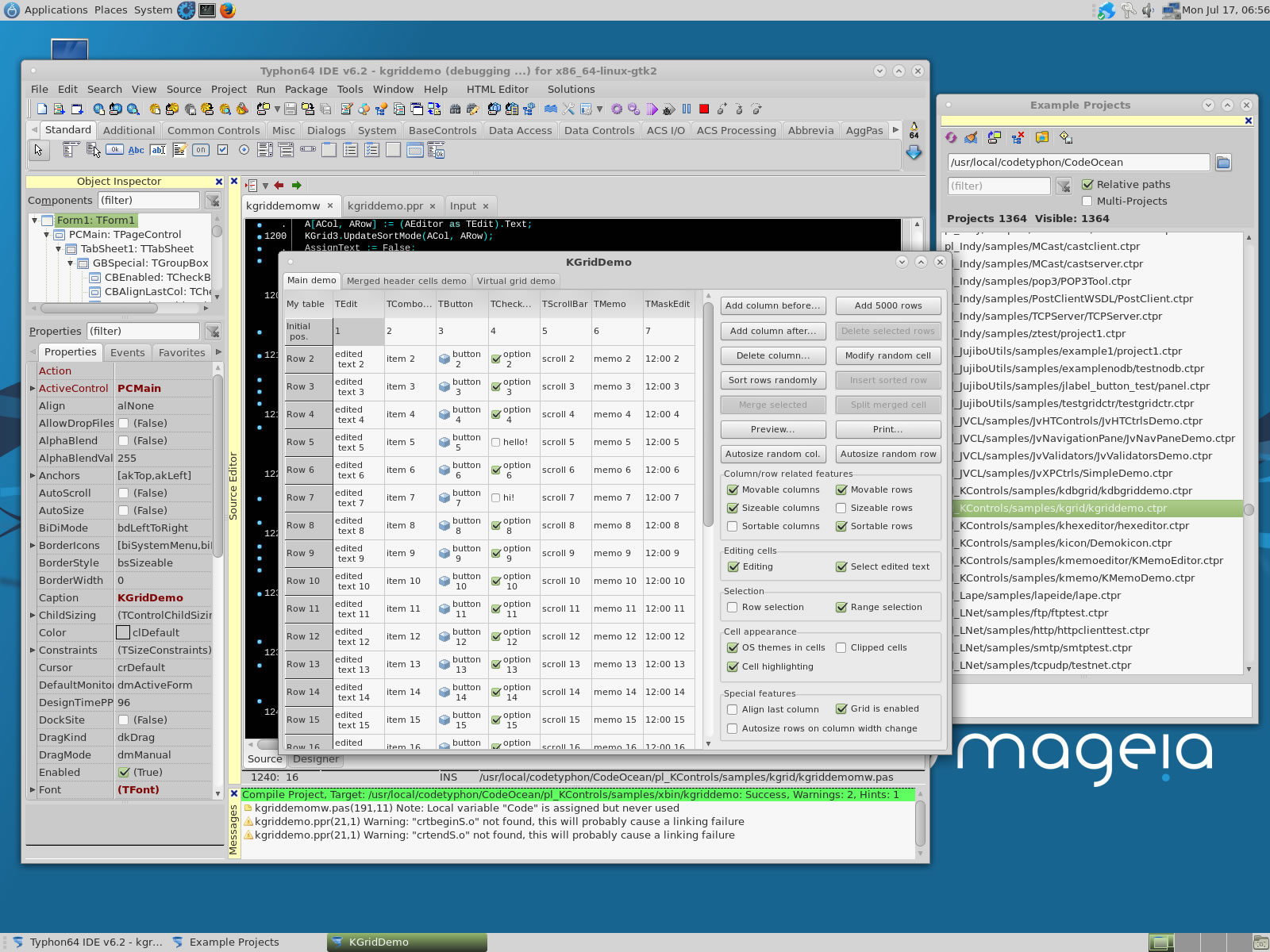
Task: Switch to Merged header cells demo tab
Action: (x=406, y=281)
